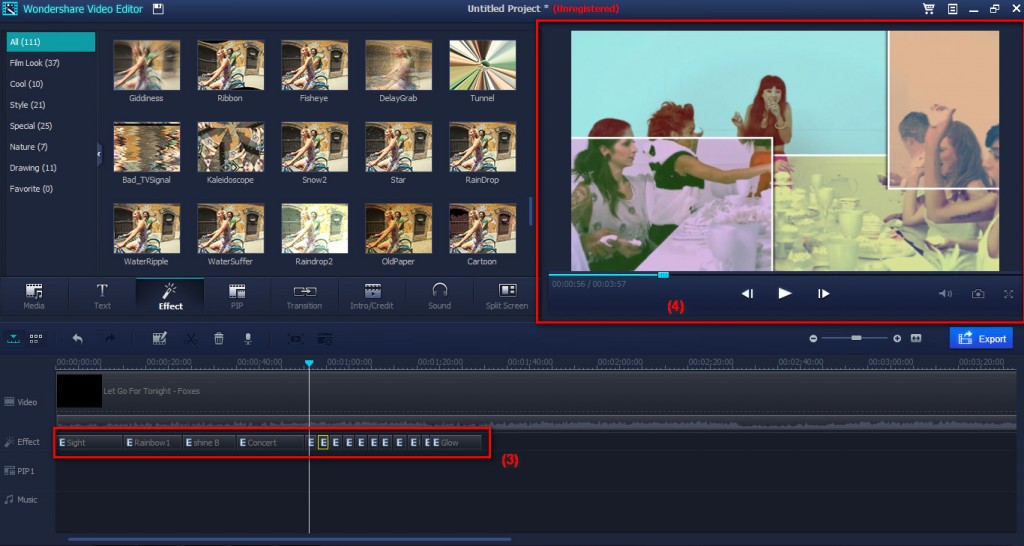
Task: Pick the WaterSuffer effect thumbnail
Action: click(231, 228)
